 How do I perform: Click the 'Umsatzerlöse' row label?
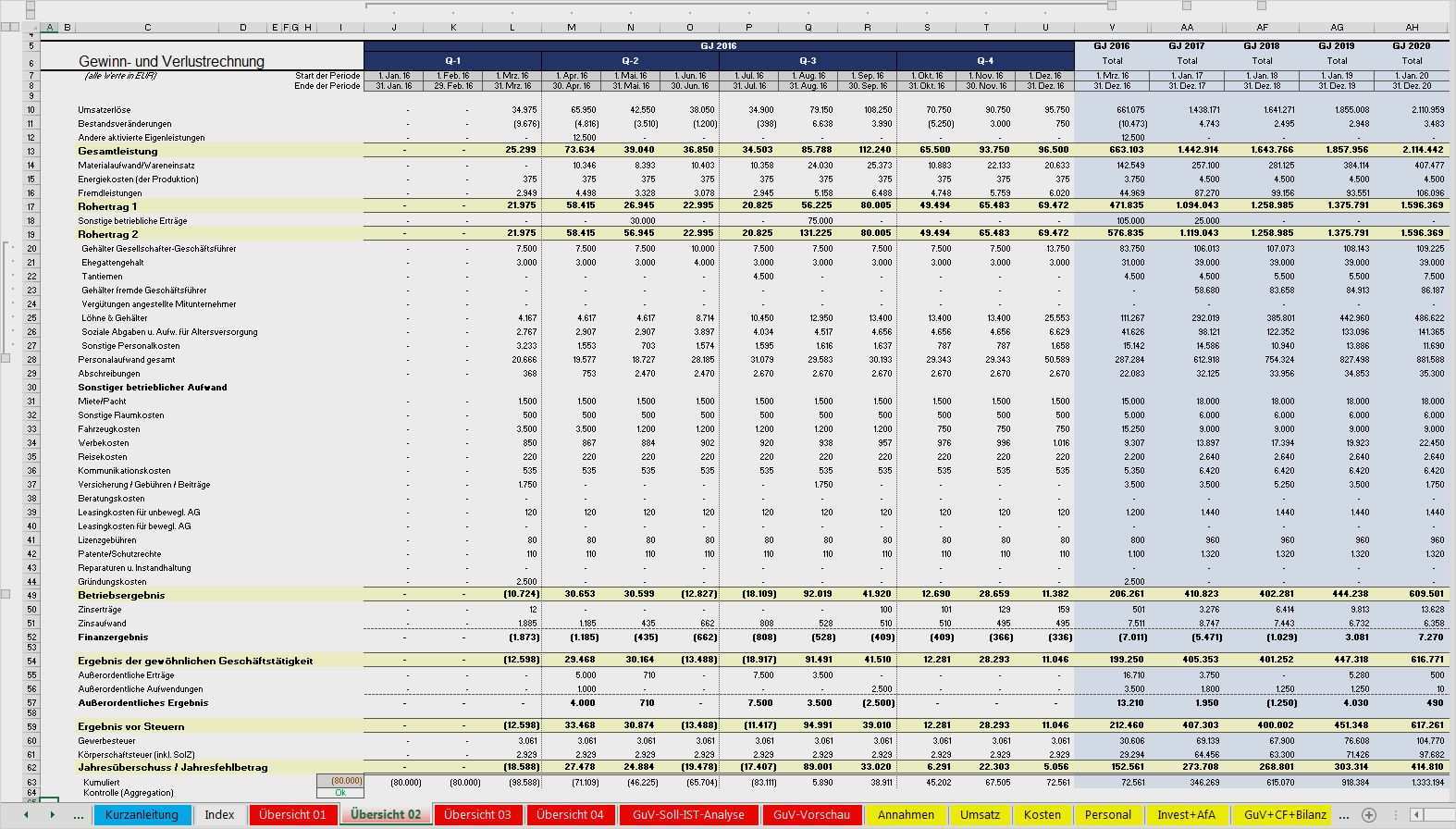(105, 109)
